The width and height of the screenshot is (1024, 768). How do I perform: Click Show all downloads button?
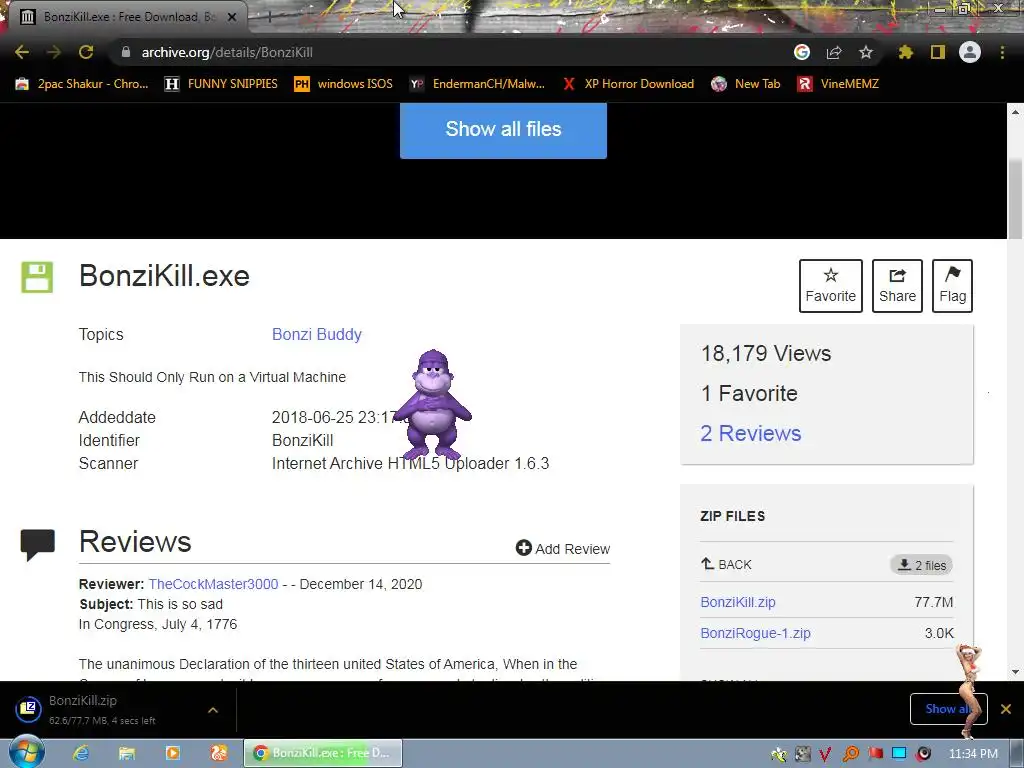(x=948, y=709)
